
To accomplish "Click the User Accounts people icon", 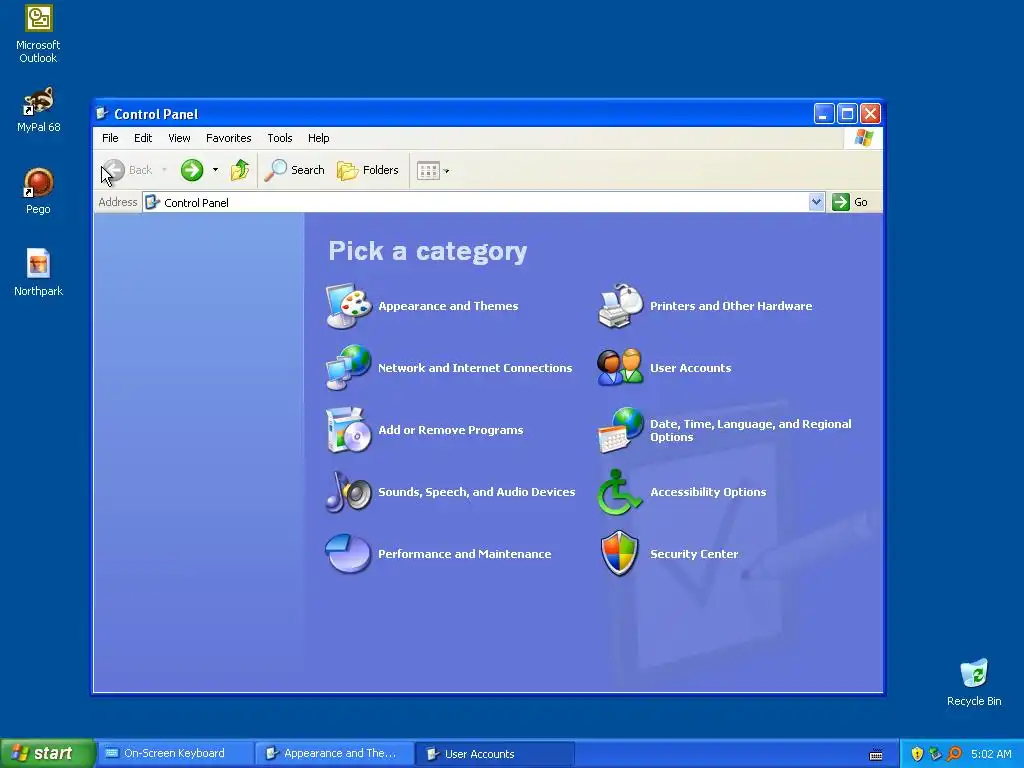I will (x=620, y=368).
